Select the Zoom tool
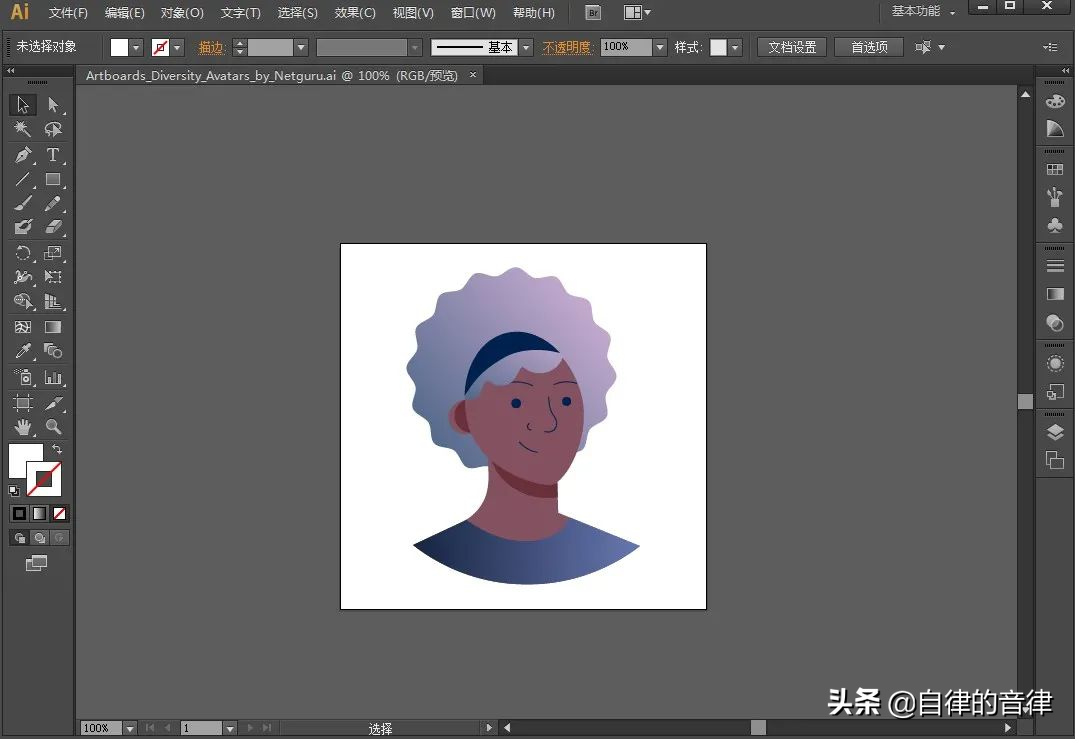The height and width of the screenshot is (739, 1075). coord(53,427)
